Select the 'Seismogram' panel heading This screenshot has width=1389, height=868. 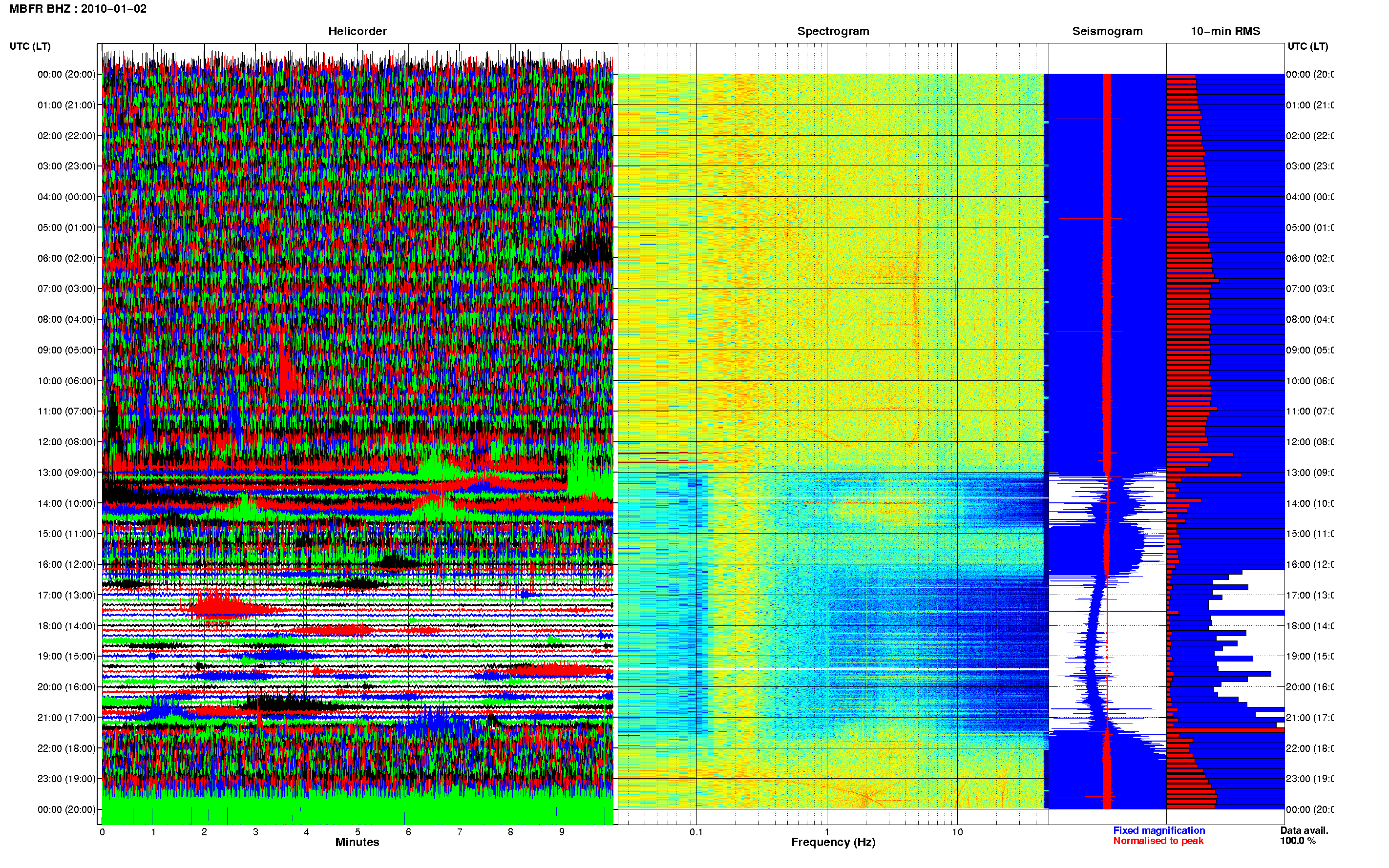pos(1107,31)
